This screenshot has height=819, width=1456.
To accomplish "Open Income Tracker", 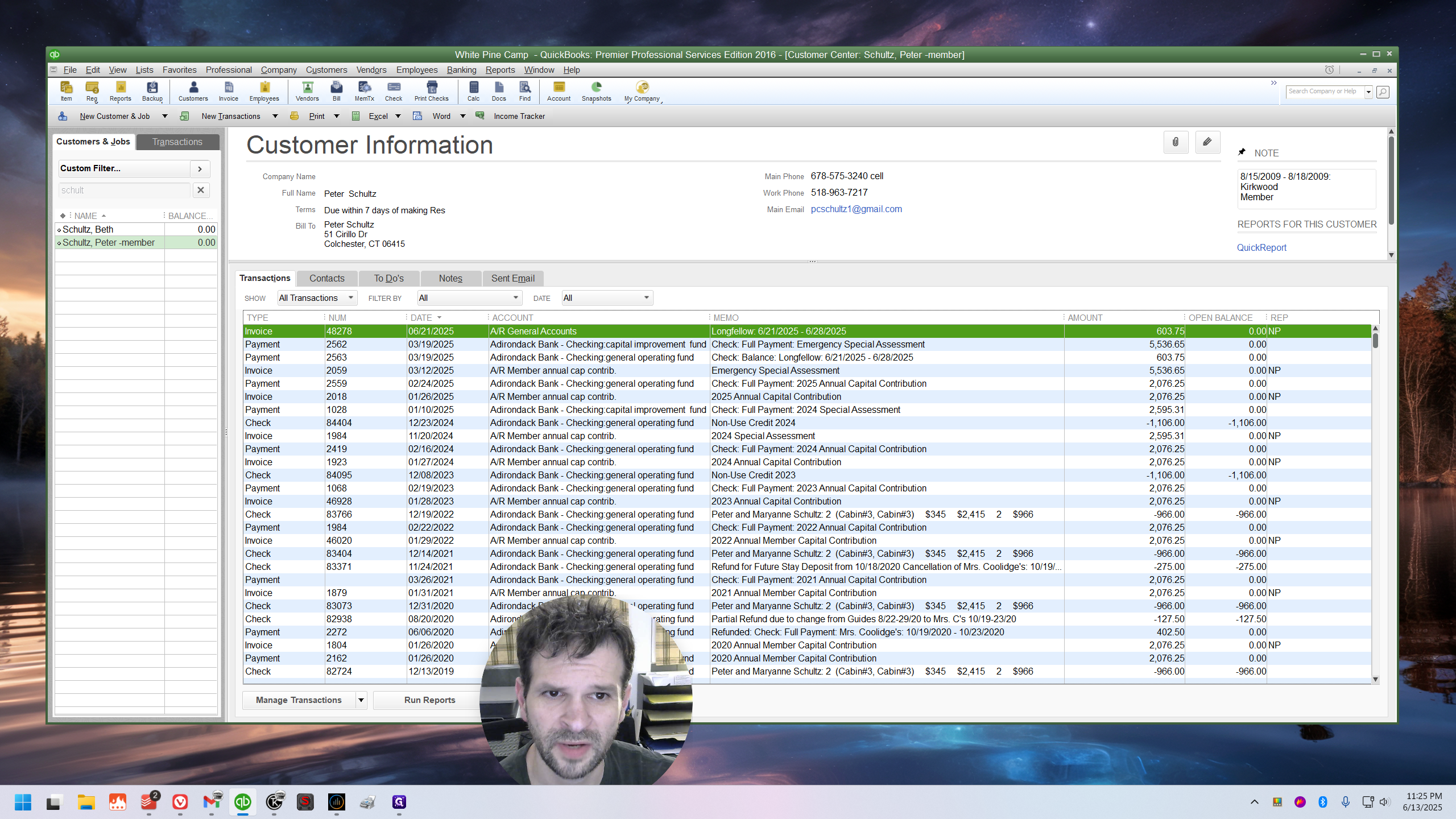I will (519, 116).
